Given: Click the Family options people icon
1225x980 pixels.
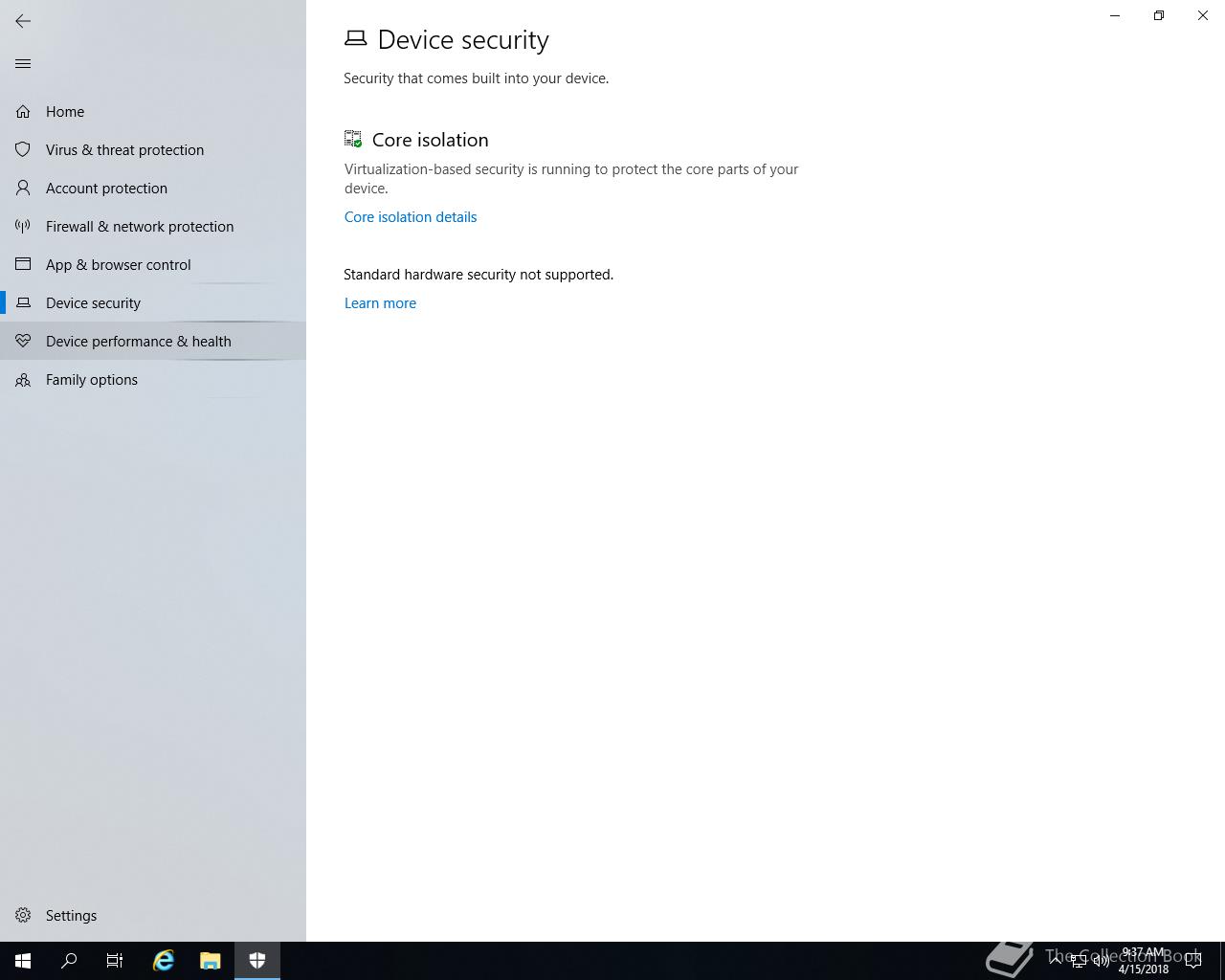Looking at the screenshot, I should coord(23,380).
